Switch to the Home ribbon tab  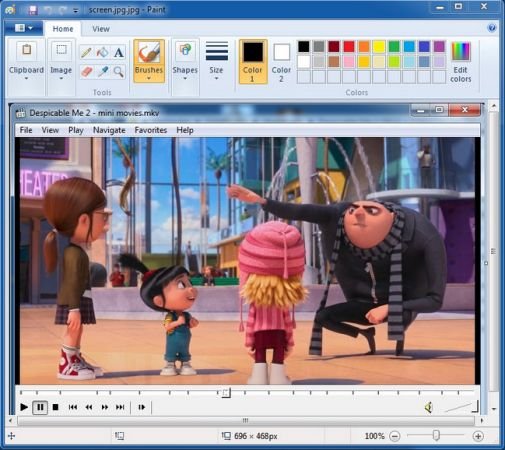pyautogui.click(x=63, y=29)
